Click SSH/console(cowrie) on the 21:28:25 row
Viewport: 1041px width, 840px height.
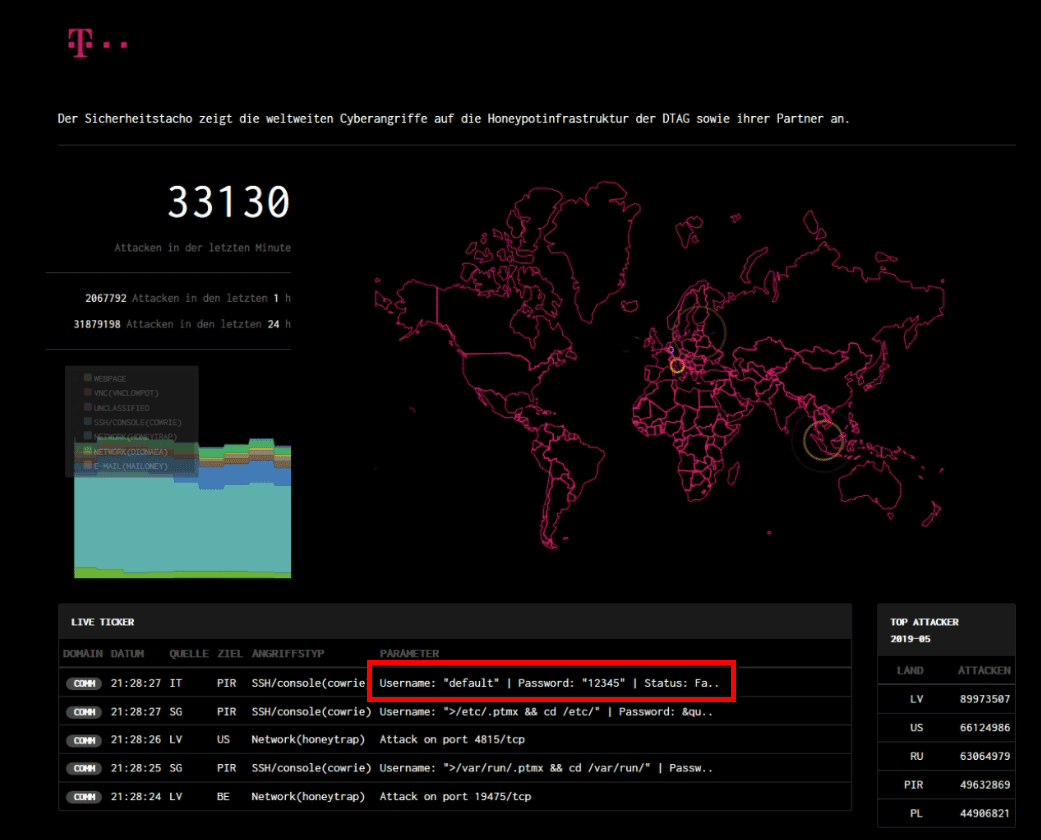point(311,768)
